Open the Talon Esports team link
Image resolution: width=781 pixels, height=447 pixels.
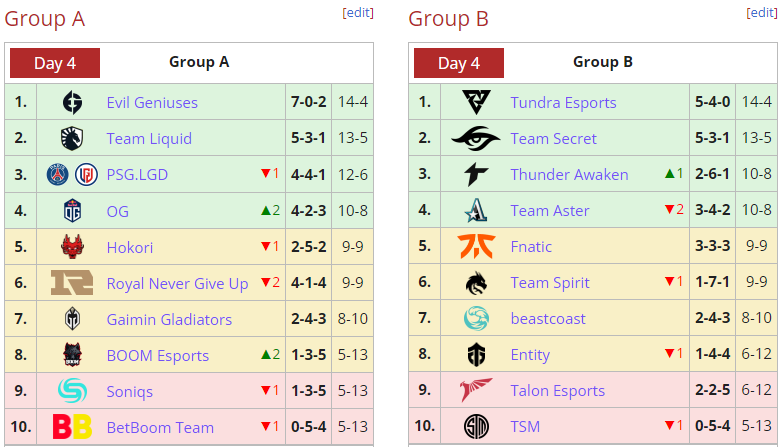point(557,391)
